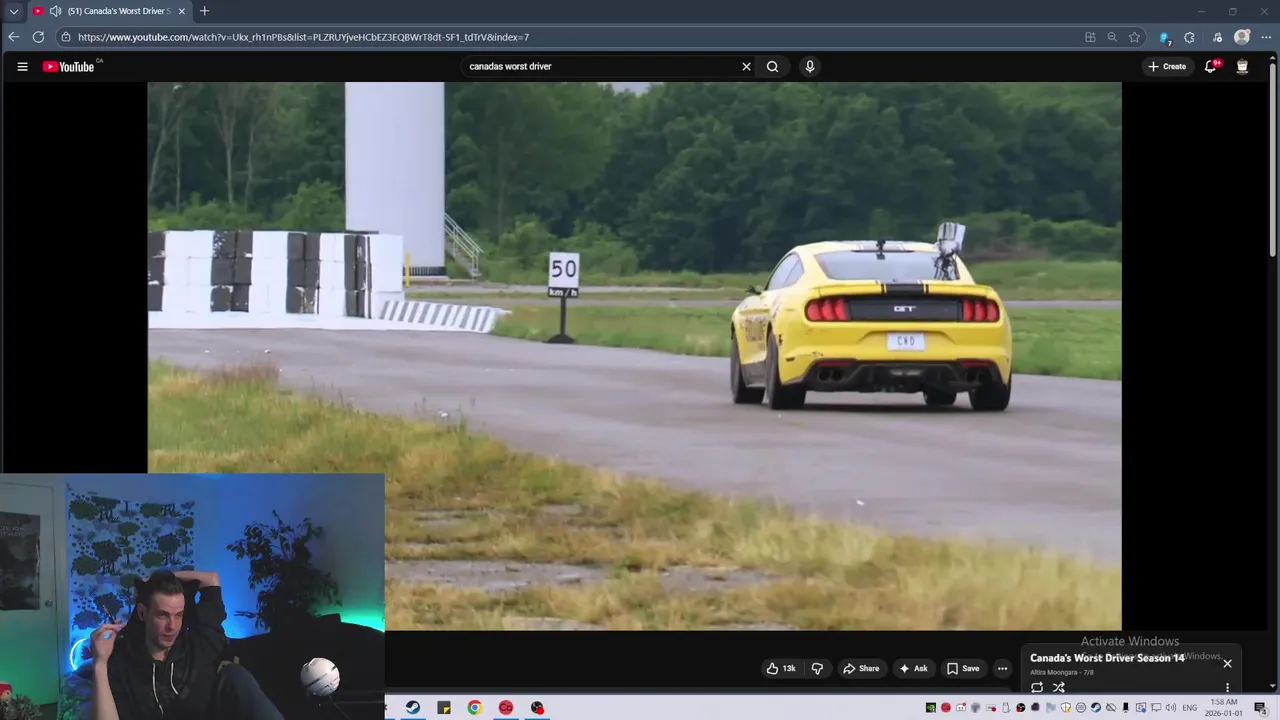Open the browser zoom indicator icon
Viewport: 1280px width, 720px height.
click(x=1112, y=37)
